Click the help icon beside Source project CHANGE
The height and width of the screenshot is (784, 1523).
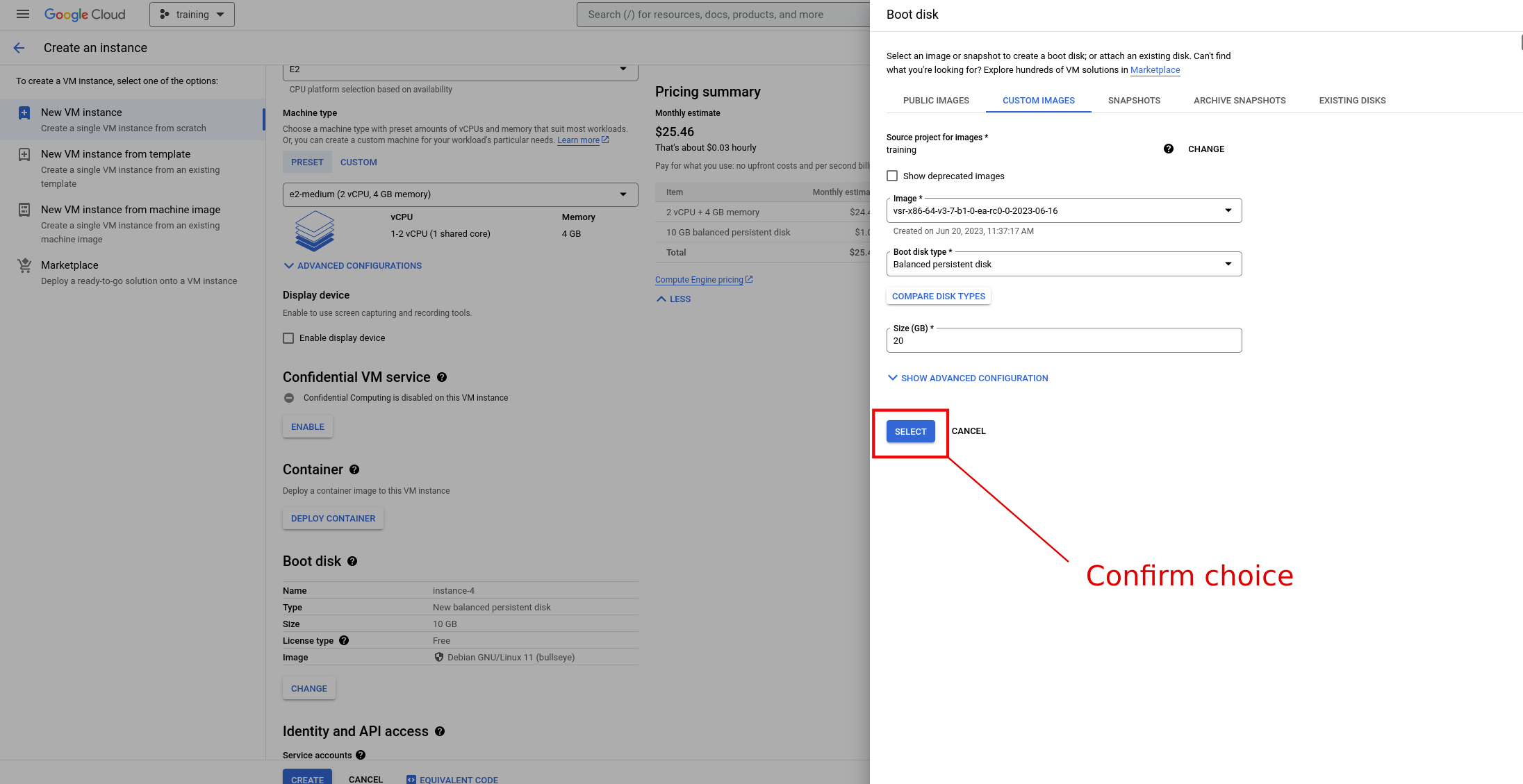1169,149
